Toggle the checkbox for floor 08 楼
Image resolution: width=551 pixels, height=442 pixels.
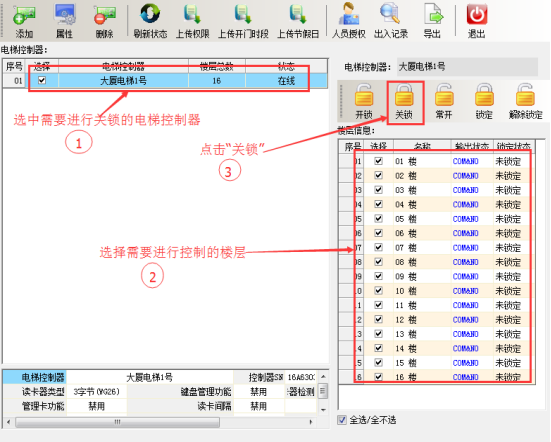pyautogui.click(x=378, y=262)
